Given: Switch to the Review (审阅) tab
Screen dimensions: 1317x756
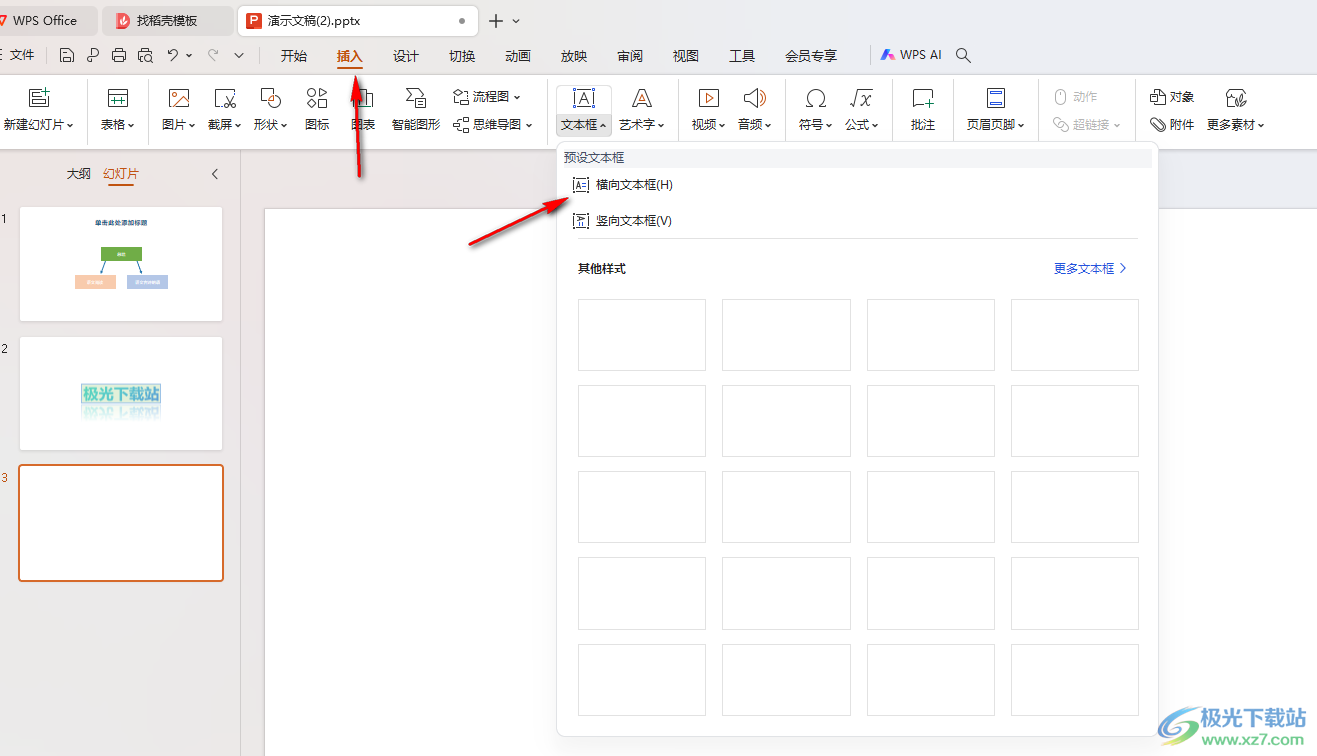Looking at the screenshot, I should 630,56.
